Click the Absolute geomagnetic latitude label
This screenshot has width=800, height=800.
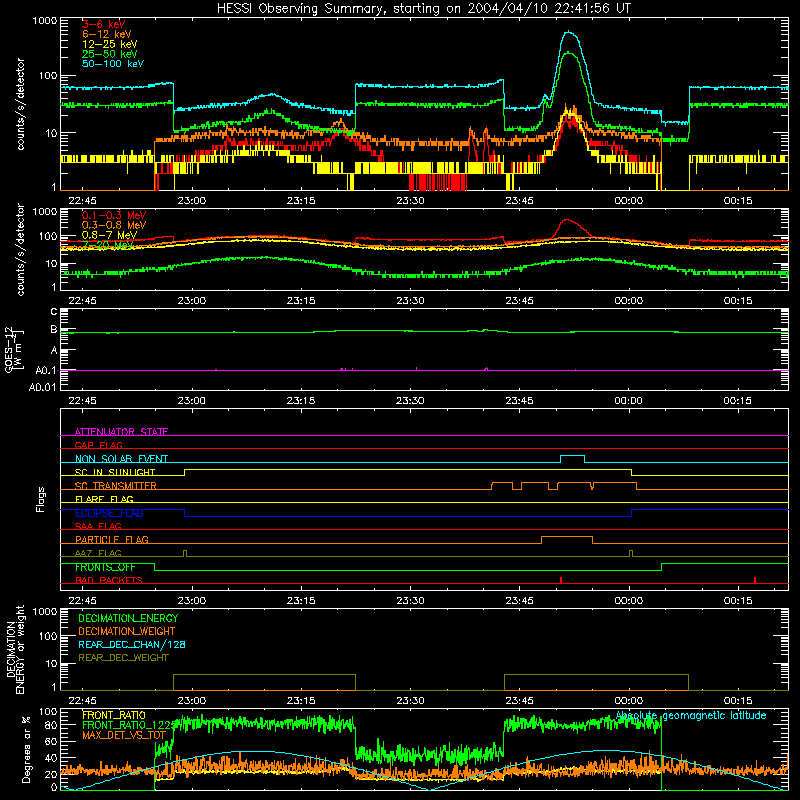click(x=691, y=715)
